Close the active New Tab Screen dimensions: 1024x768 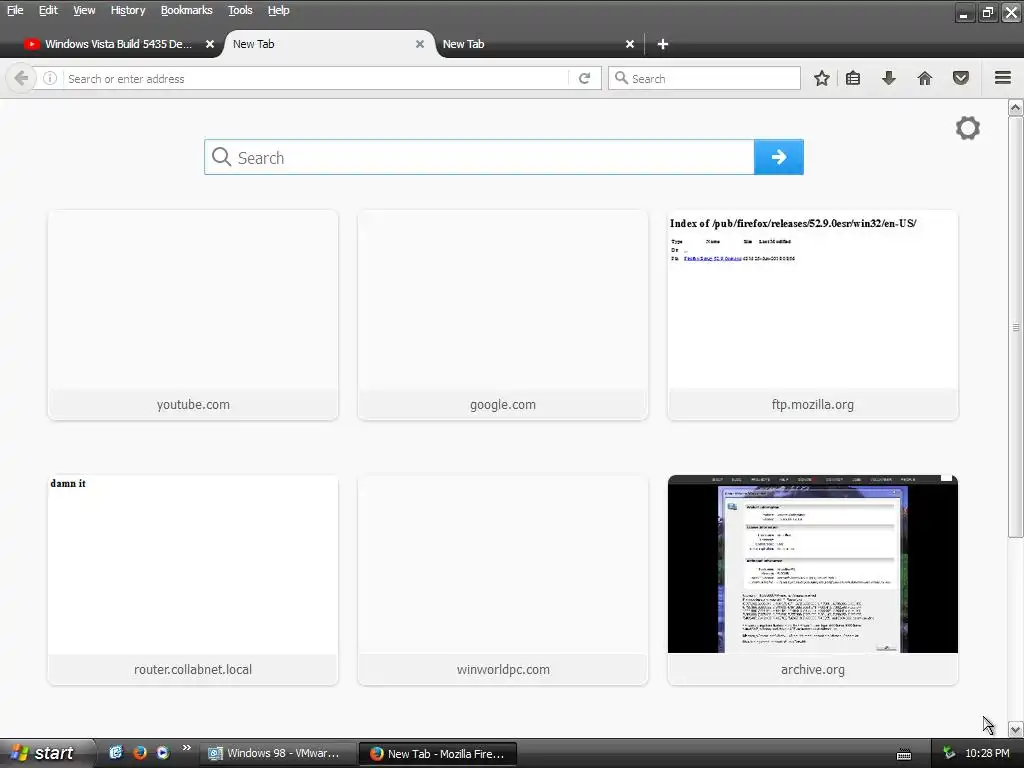pyautogui.click(x=420, y=44)
